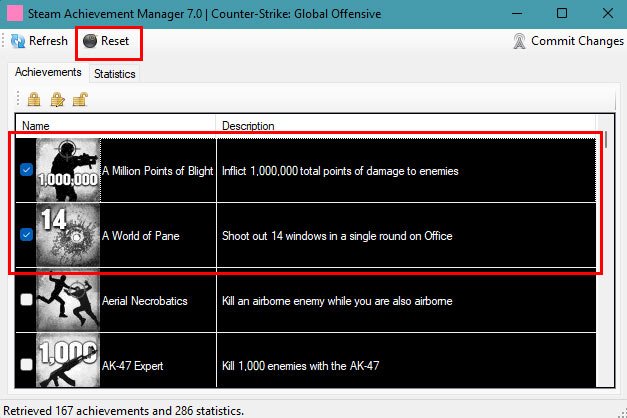Click the Invert All padlock-with-pencil icon

58,99
